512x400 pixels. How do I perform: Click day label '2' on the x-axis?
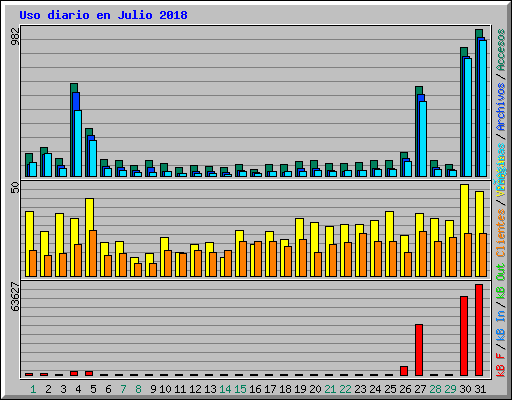point(48,389)
